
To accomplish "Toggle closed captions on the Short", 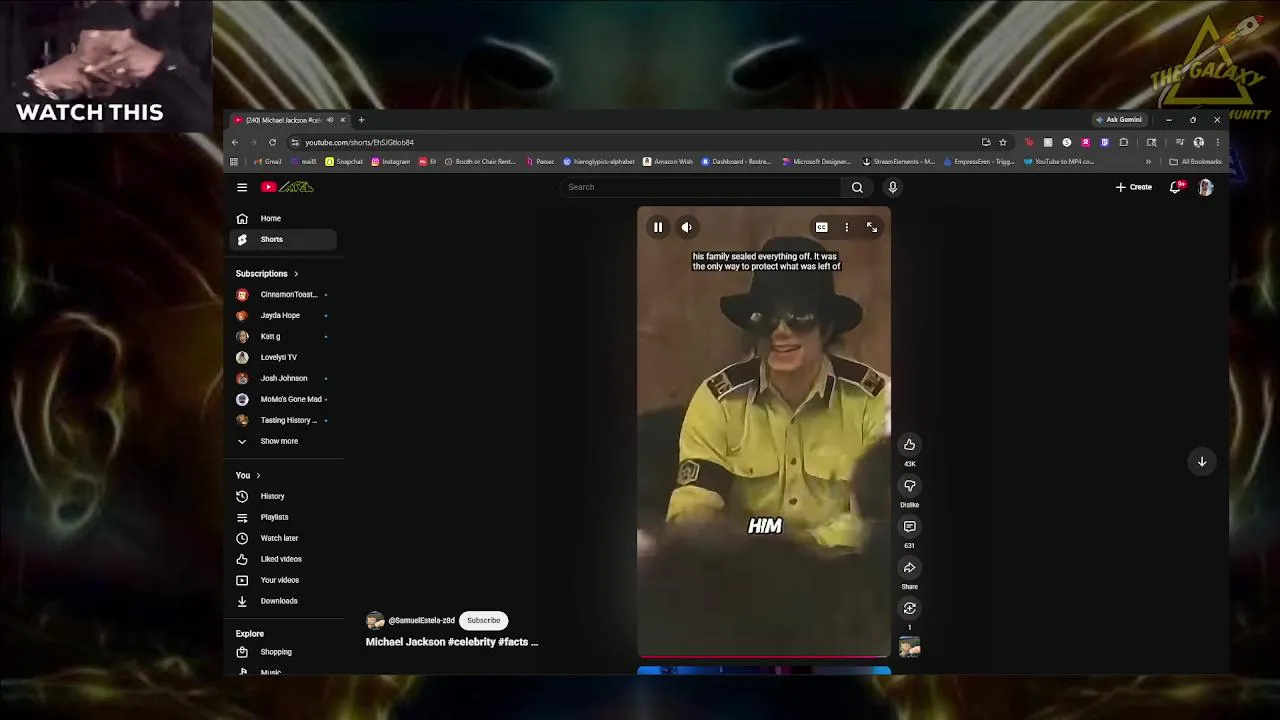I will [821, 228].
